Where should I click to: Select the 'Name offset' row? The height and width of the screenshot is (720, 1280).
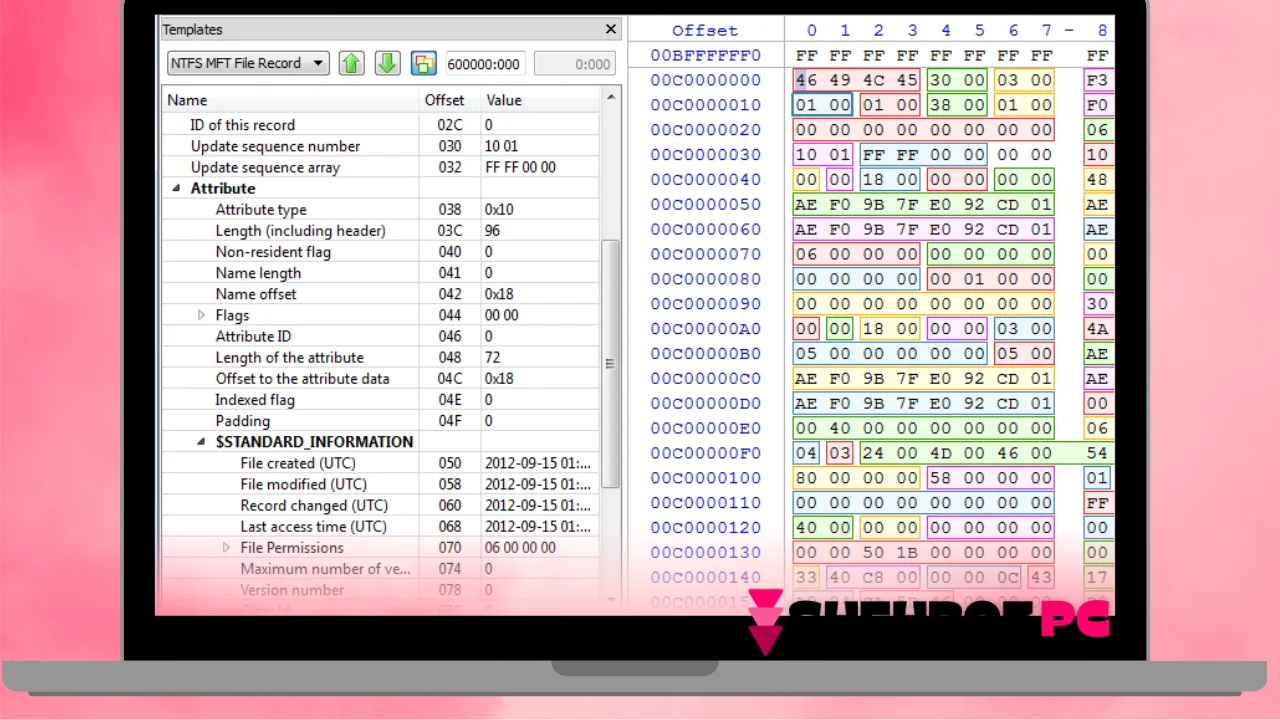click(380, 294)
